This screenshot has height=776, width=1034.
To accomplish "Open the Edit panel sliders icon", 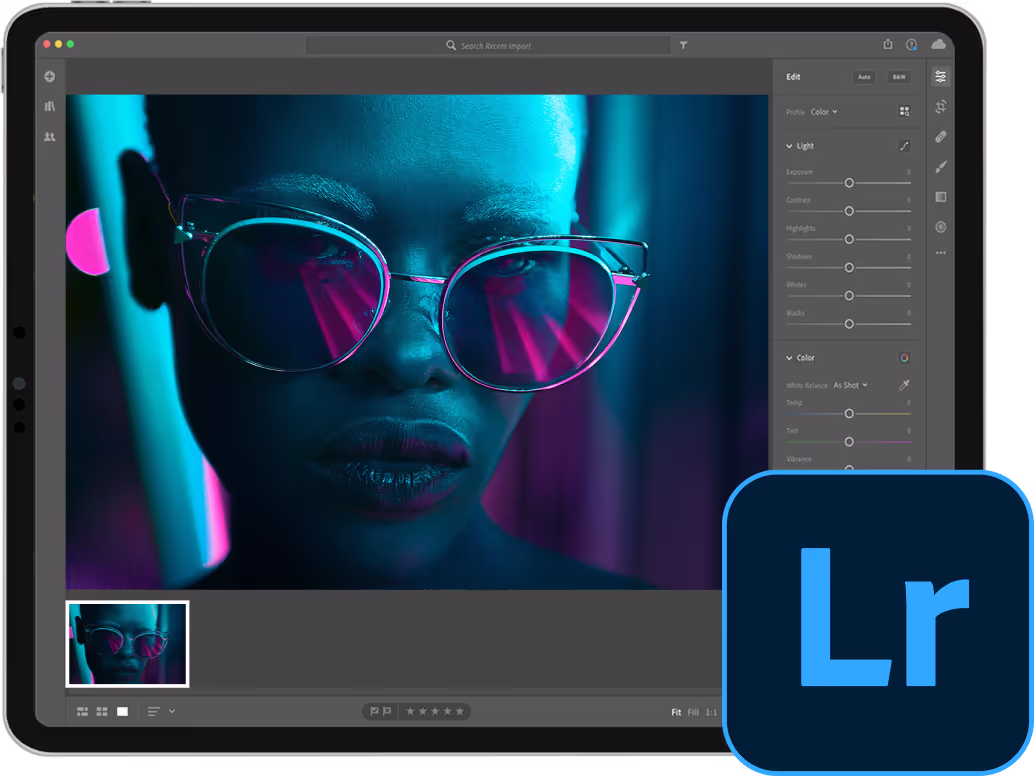I will pos(940,76).
